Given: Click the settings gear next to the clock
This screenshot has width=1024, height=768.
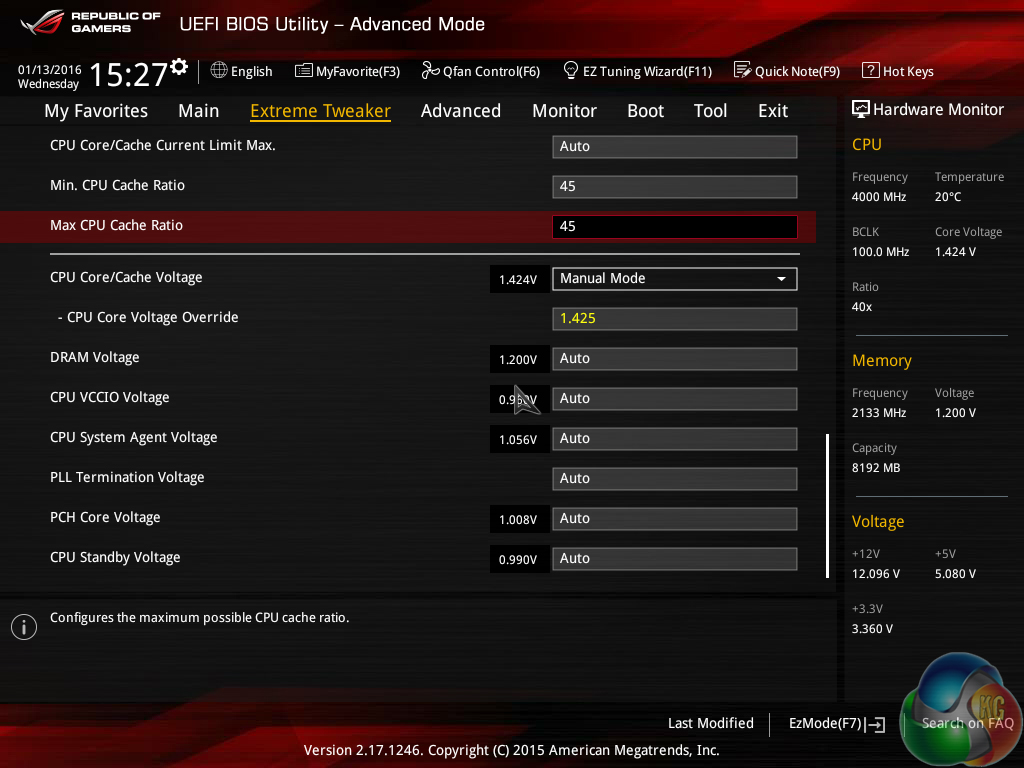Looking at the screenshot, I should pyautogui.click(x=179, y=67).
